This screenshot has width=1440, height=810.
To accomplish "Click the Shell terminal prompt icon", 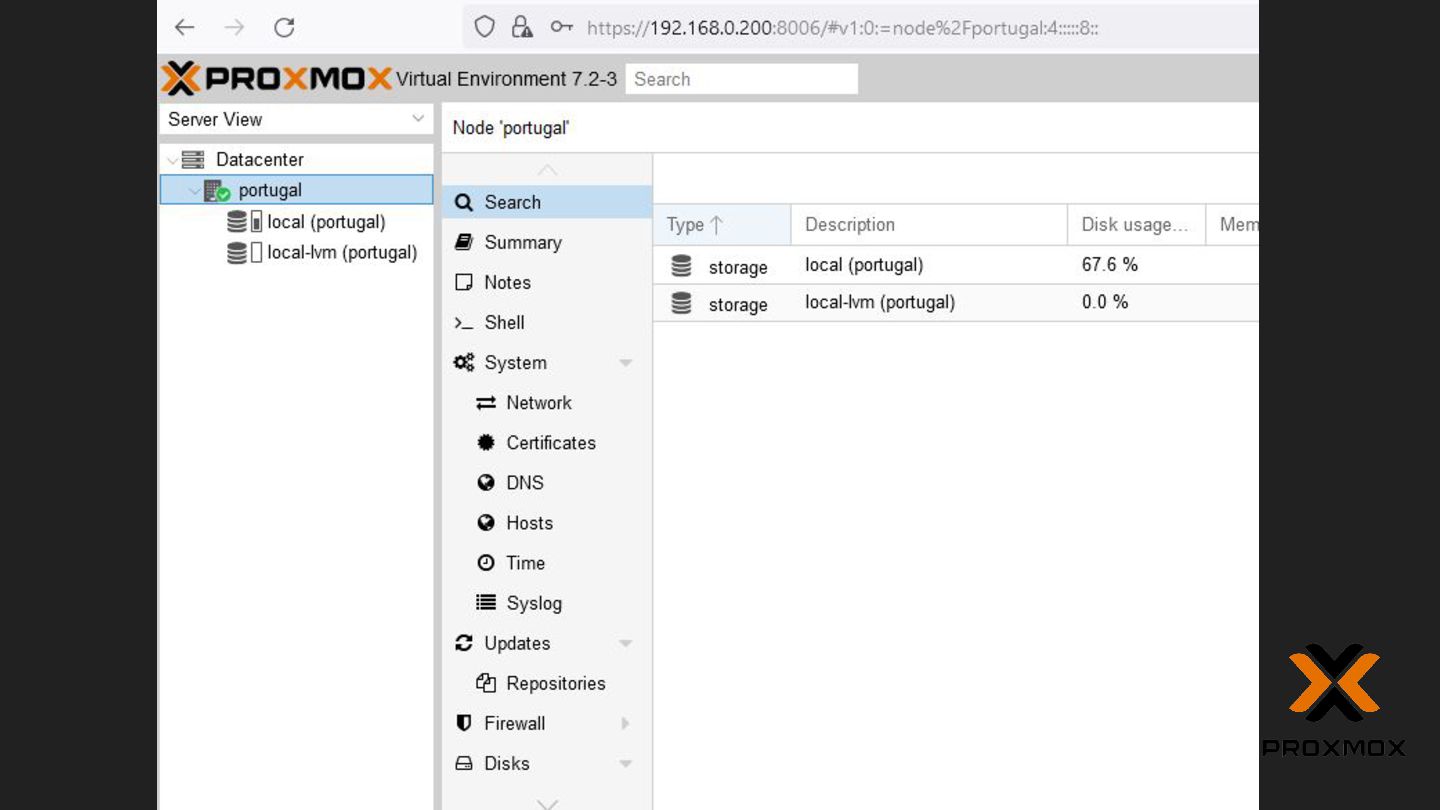I will coord(464,323).
